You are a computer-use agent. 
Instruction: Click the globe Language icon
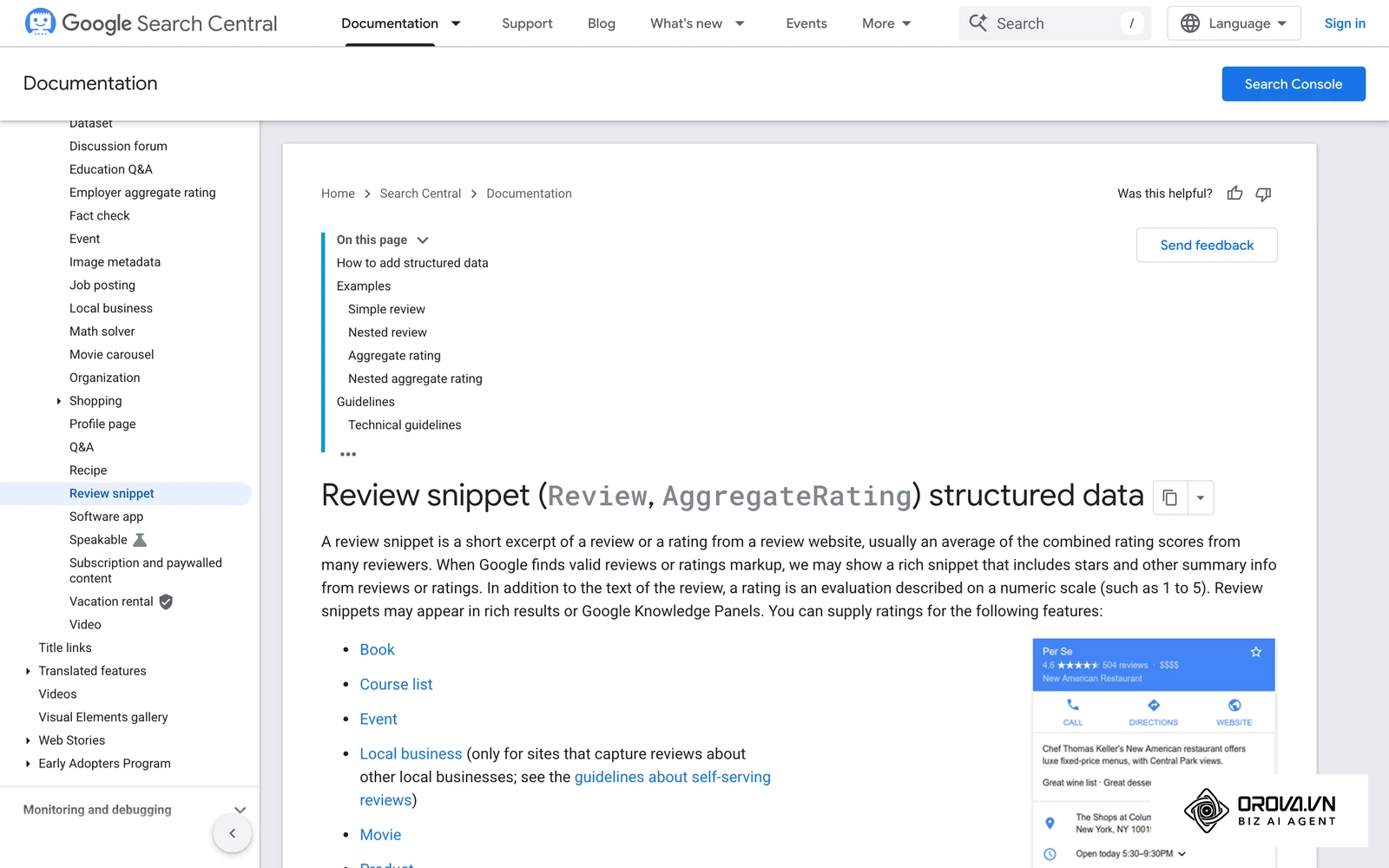pos(1190,23)
